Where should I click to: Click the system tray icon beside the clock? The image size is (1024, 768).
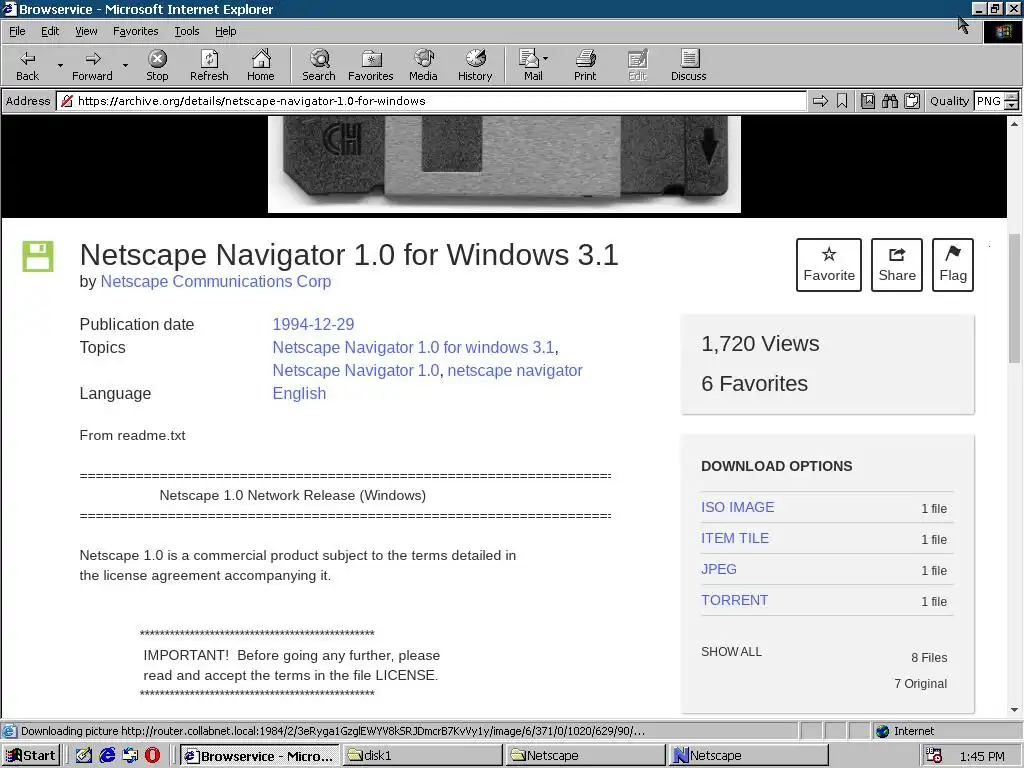point(934,756)
